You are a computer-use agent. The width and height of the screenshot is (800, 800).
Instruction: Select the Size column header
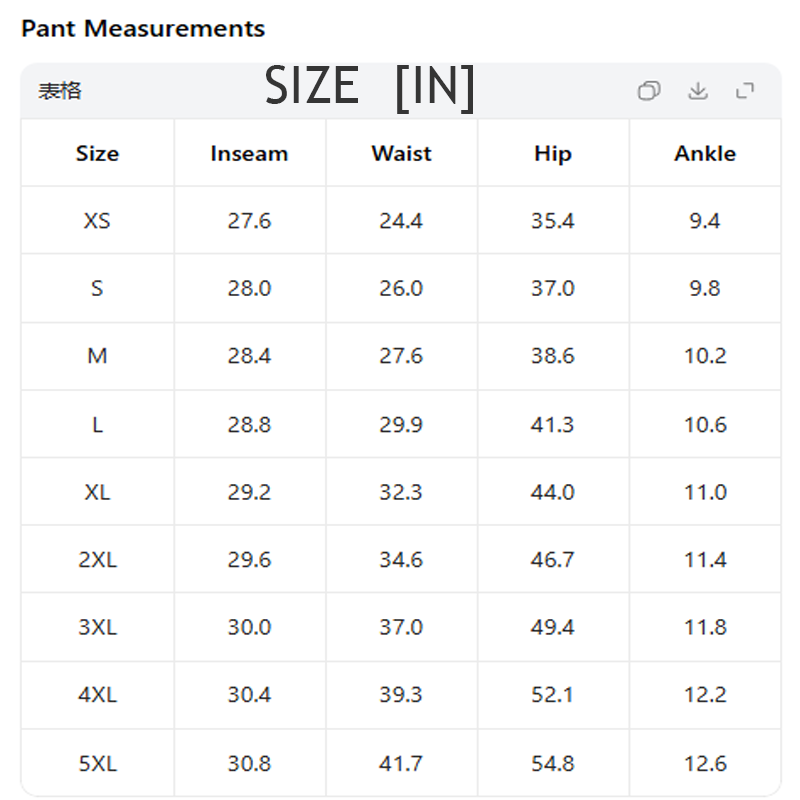97,154
